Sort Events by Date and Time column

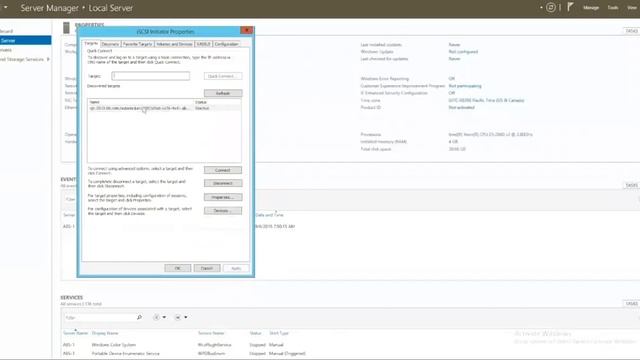tap(269, 215)
